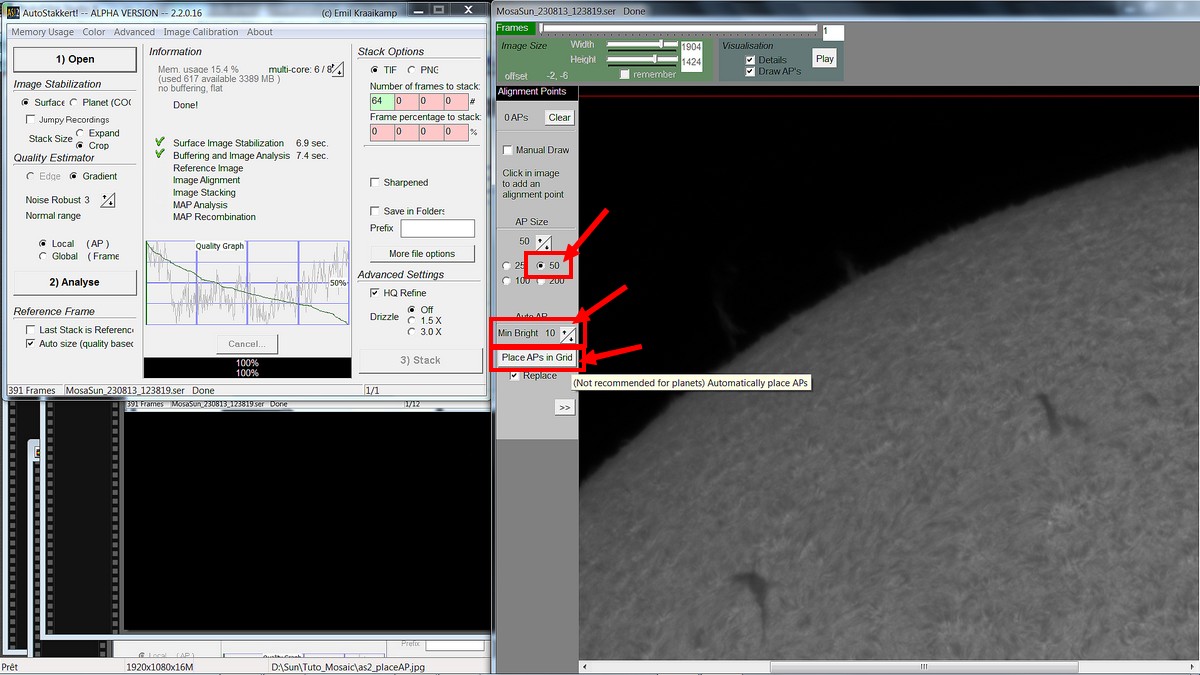The image size is (1200, 675).
Task: Toggle Details visualisation checkbox
Action: click(766, 60)
